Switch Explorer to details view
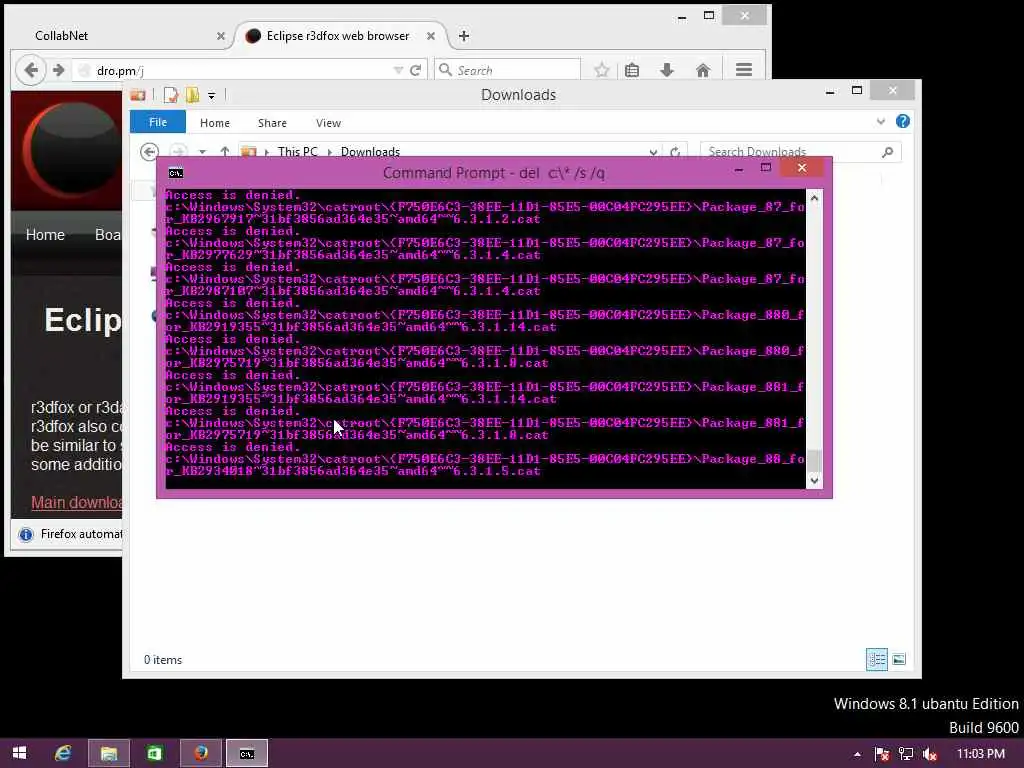The image size is (1024, 768). coord(876,660)
